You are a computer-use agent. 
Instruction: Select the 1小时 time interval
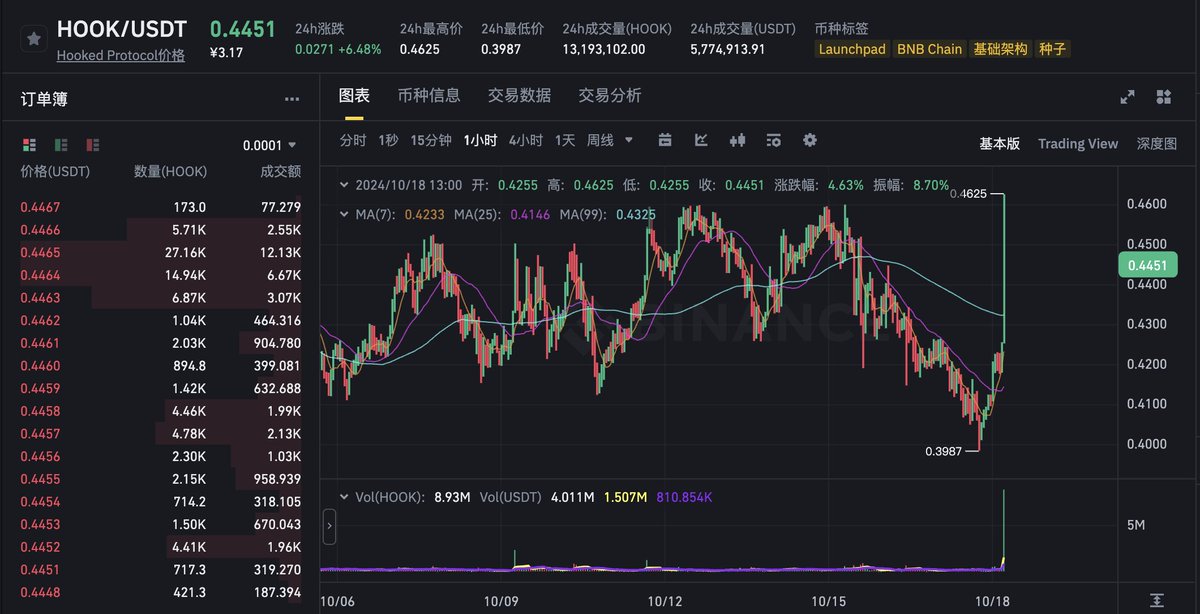(x=480, y=140)
